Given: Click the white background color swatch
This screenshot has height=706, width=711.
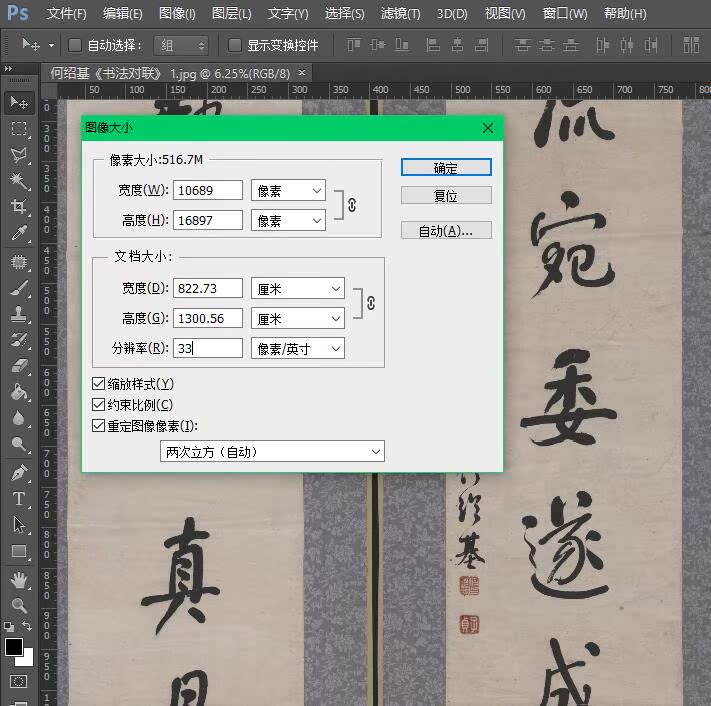Looking at the screenshot, I should pyautogui.click(x=27, y=659).
